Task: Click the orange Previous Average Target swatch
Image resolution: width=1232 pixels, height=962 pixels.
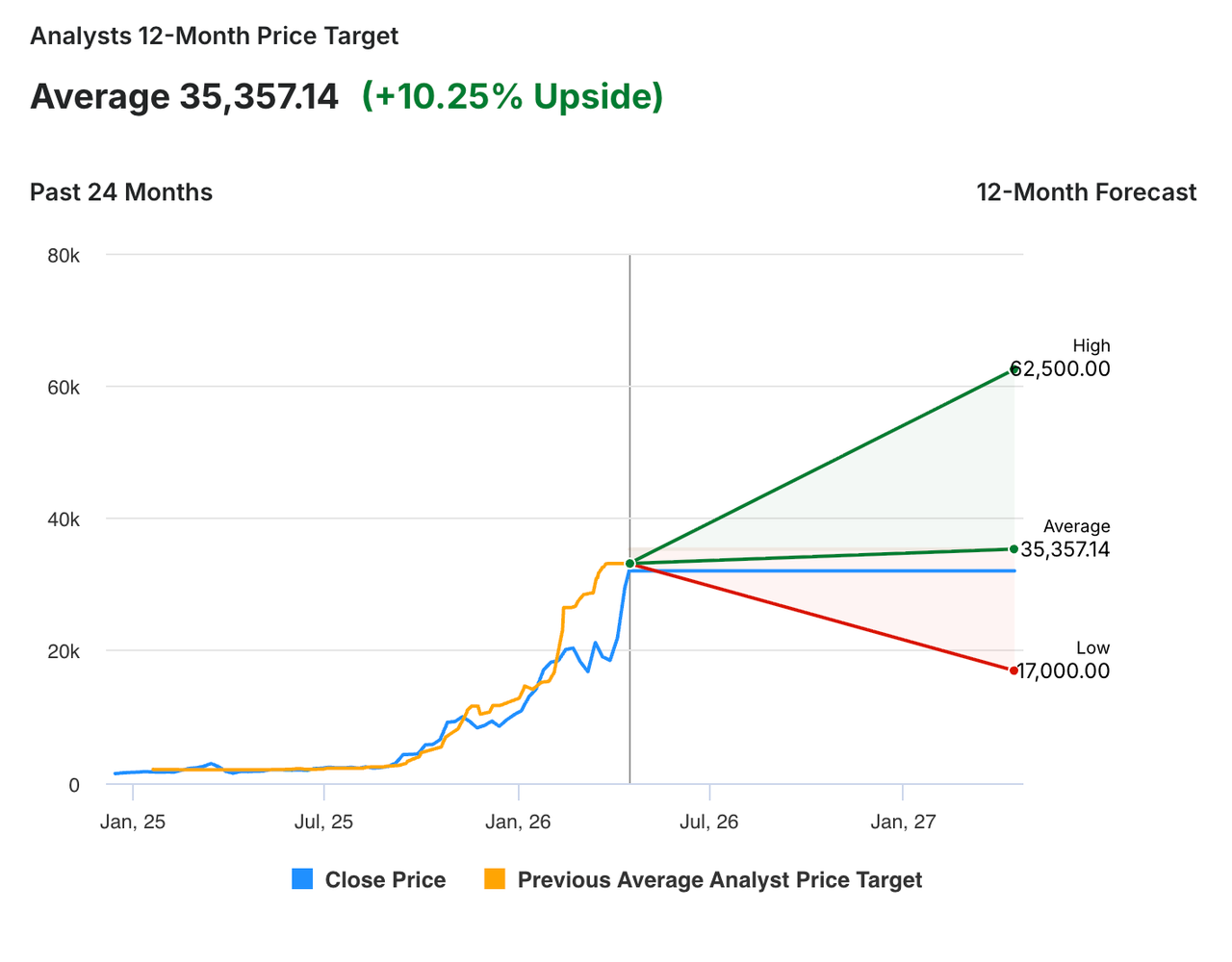Action: coord(495,879)
